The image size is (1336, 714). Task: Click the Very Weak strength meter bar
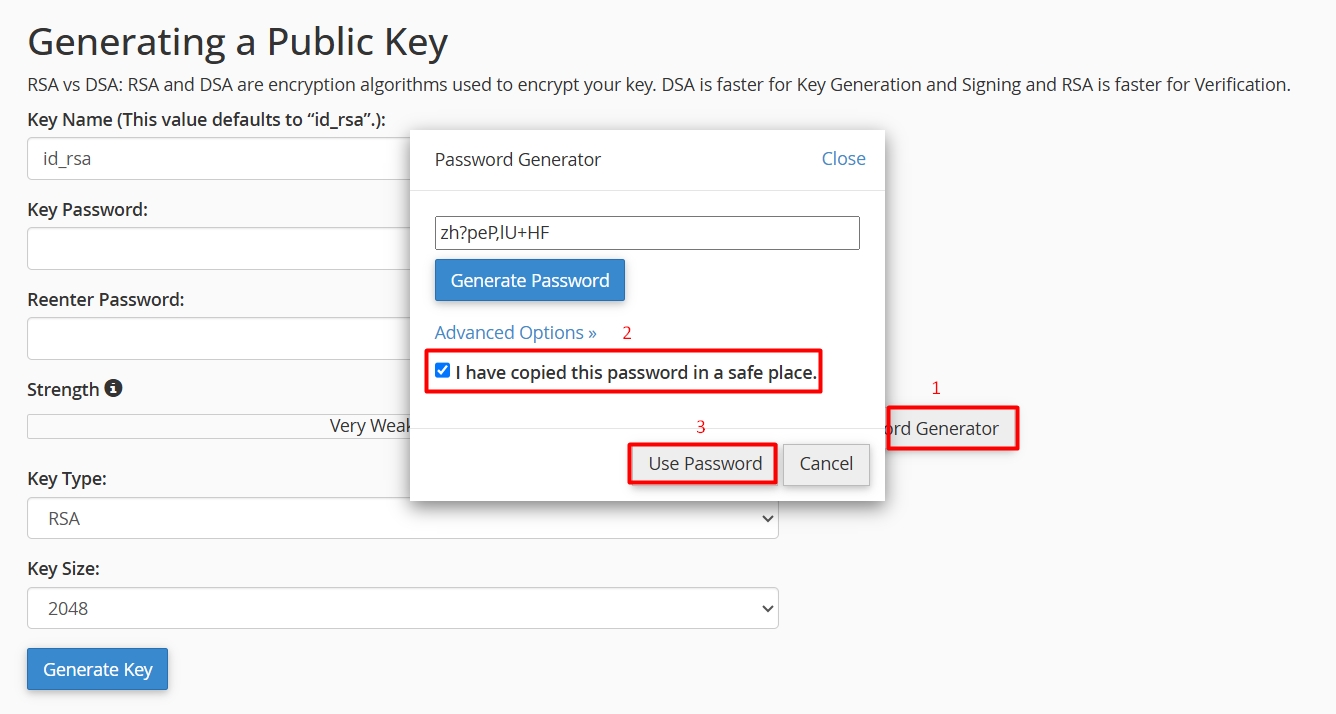click(x=218, y=427)
